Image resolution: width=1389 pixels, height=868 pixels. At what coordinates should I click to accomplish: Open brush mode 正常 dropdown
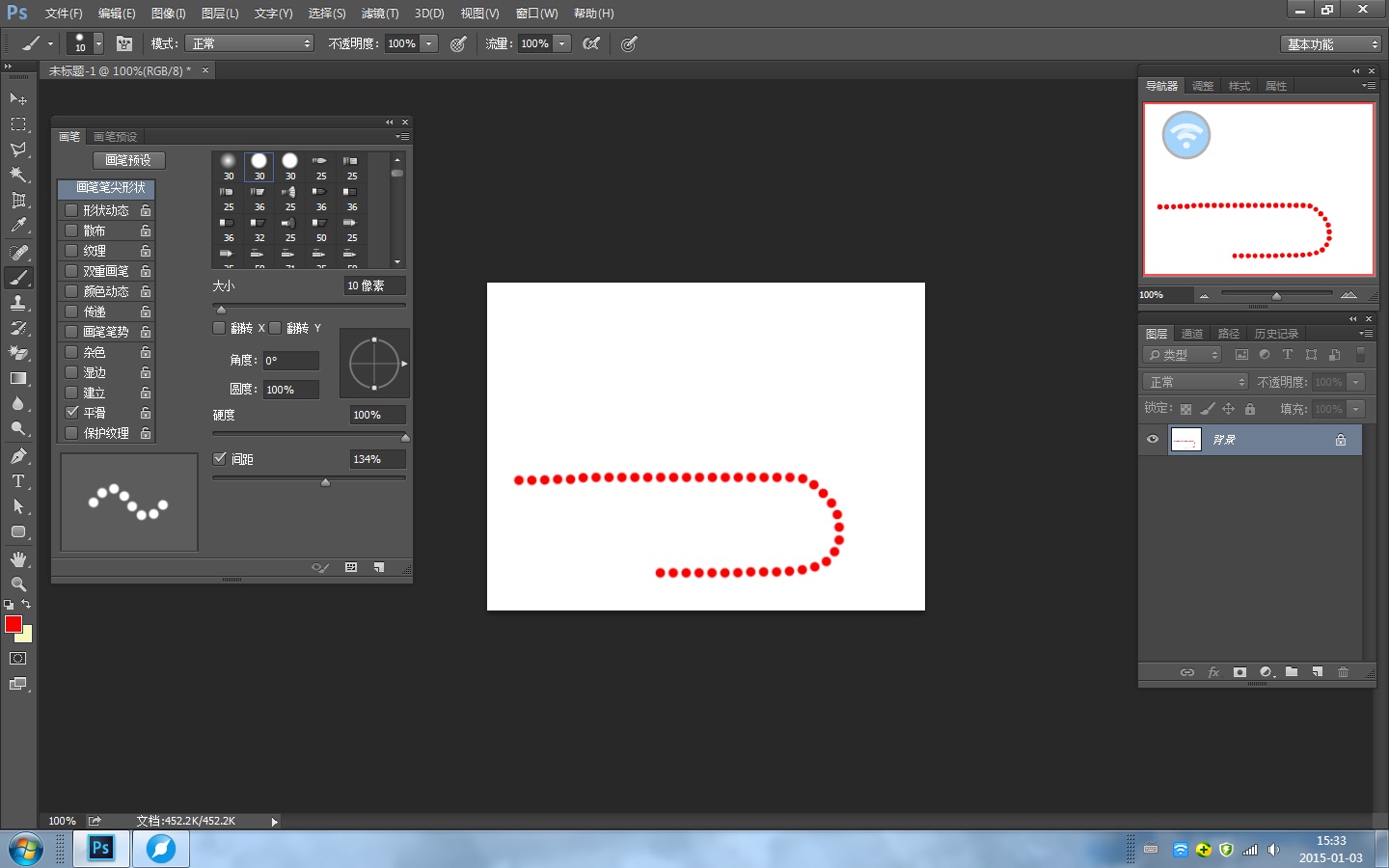[250, 43]
